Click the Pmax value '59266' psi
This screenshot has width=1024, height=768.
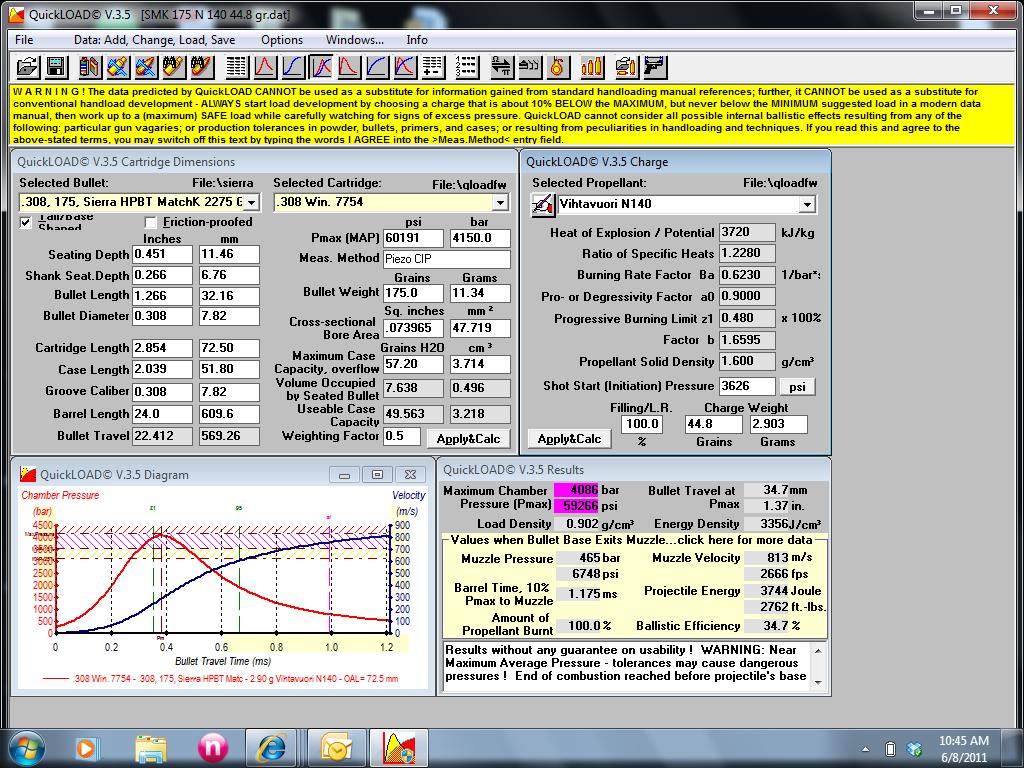[x=575, y=505]
